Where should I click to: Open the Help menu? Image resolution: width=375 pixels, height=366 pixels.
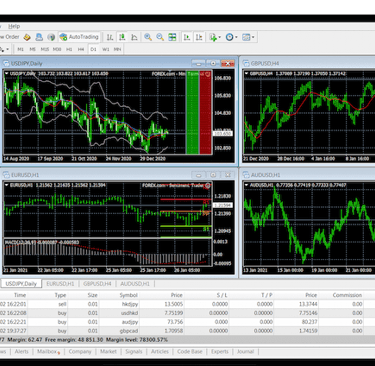[x=14, y=26]
